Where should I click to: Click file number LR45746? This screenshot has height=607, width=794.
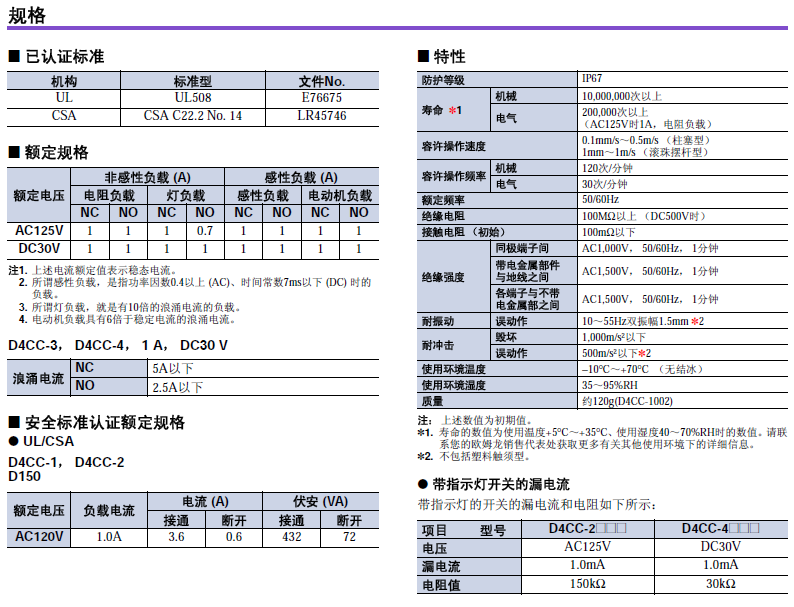tap(321, 115)
